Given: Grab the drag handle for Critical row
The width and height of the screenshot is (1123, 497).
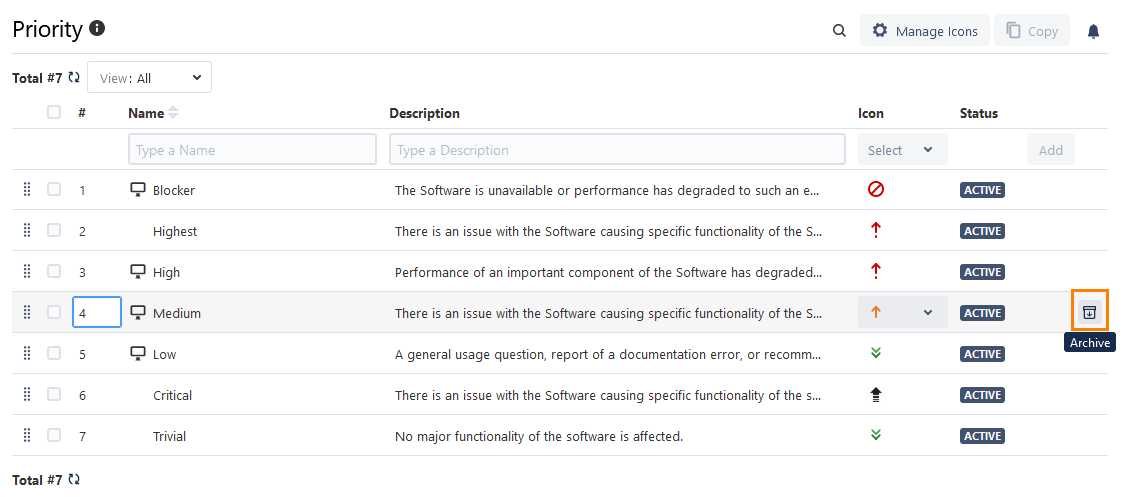Looking at the screenshot, I should click(x=27, y=394).
